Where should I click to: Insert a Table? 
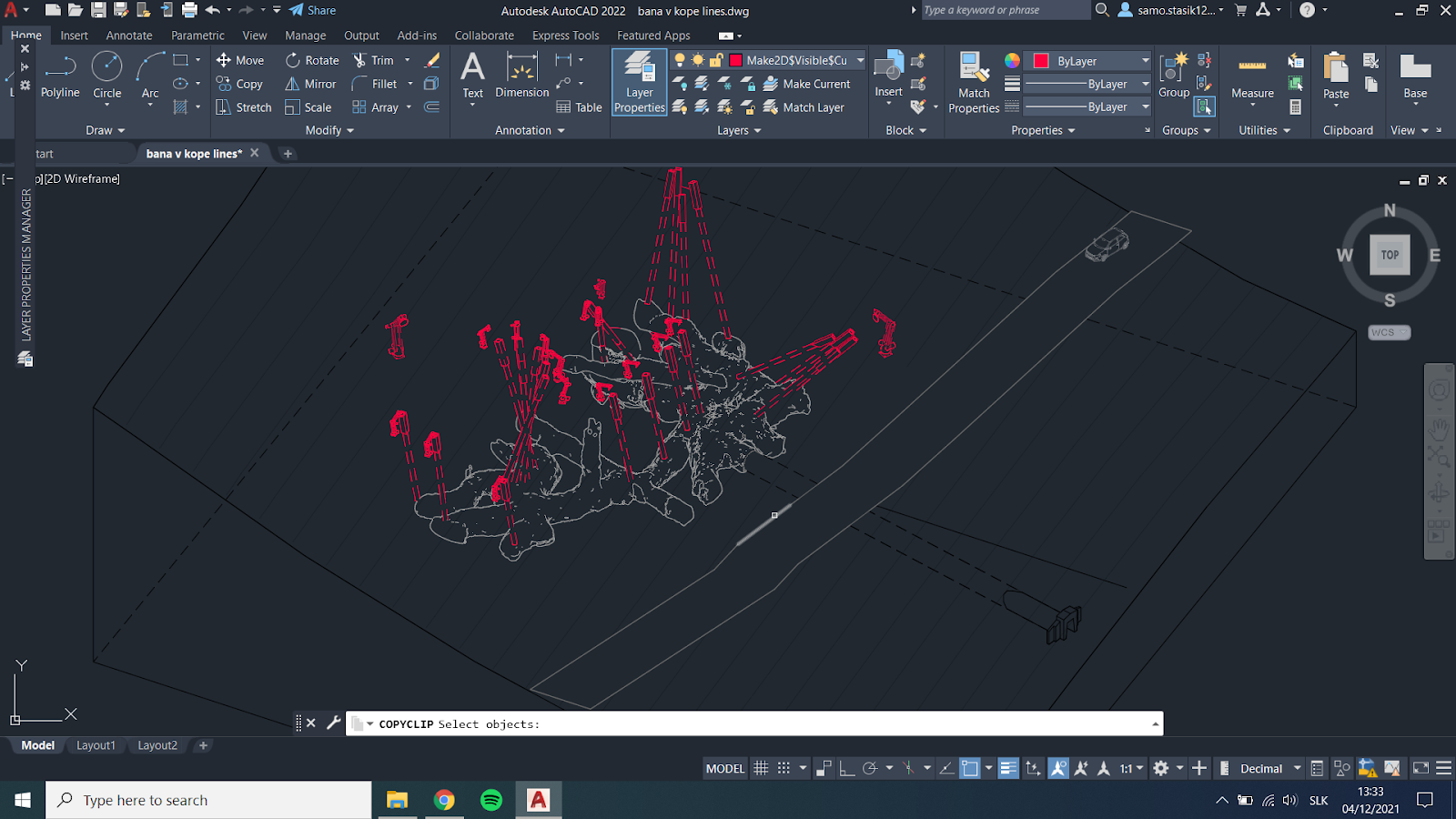[x=579, y=107]
